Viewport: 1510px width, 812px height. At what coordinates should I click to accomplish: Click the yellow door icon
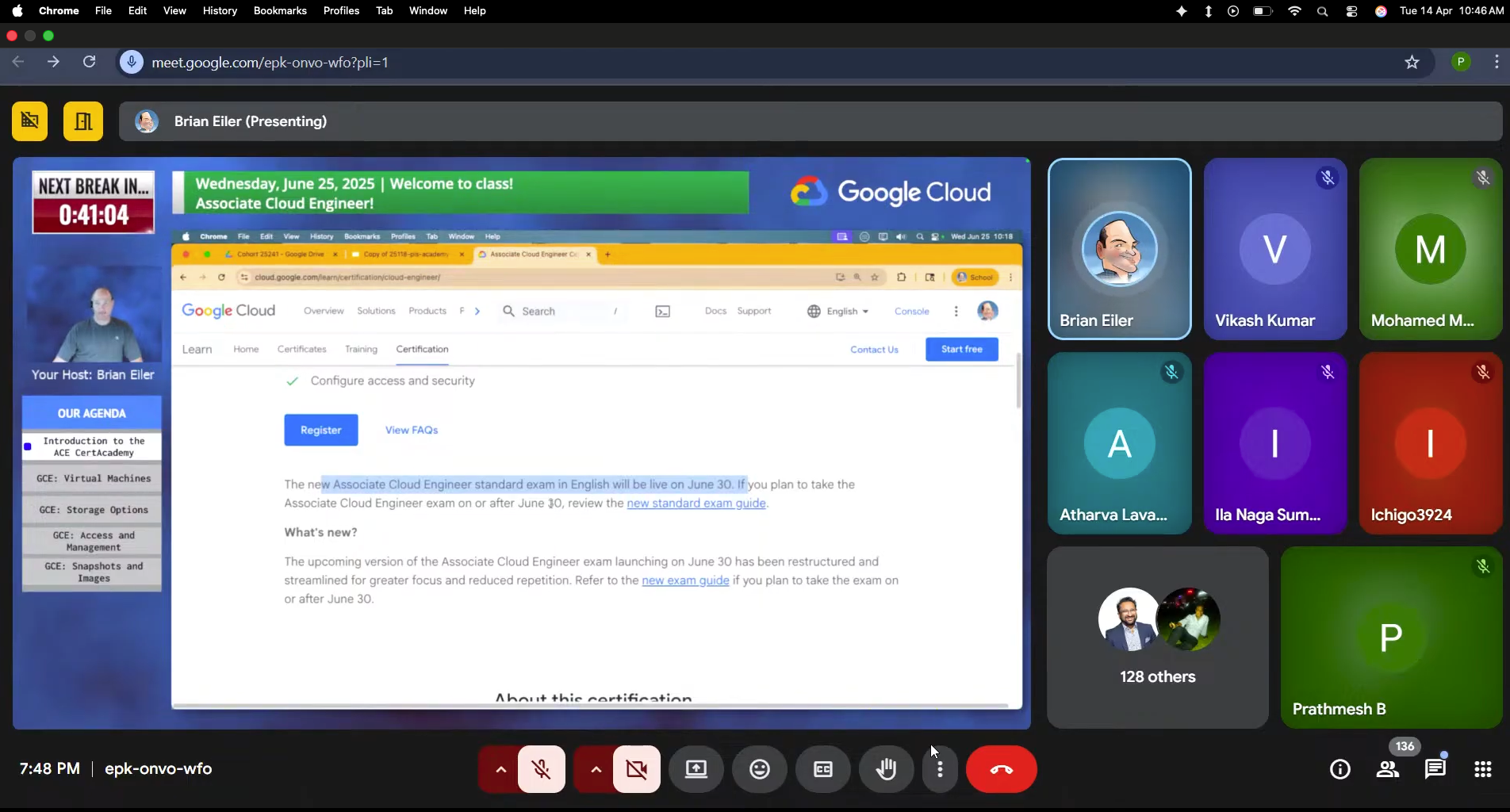click(83, 121)
